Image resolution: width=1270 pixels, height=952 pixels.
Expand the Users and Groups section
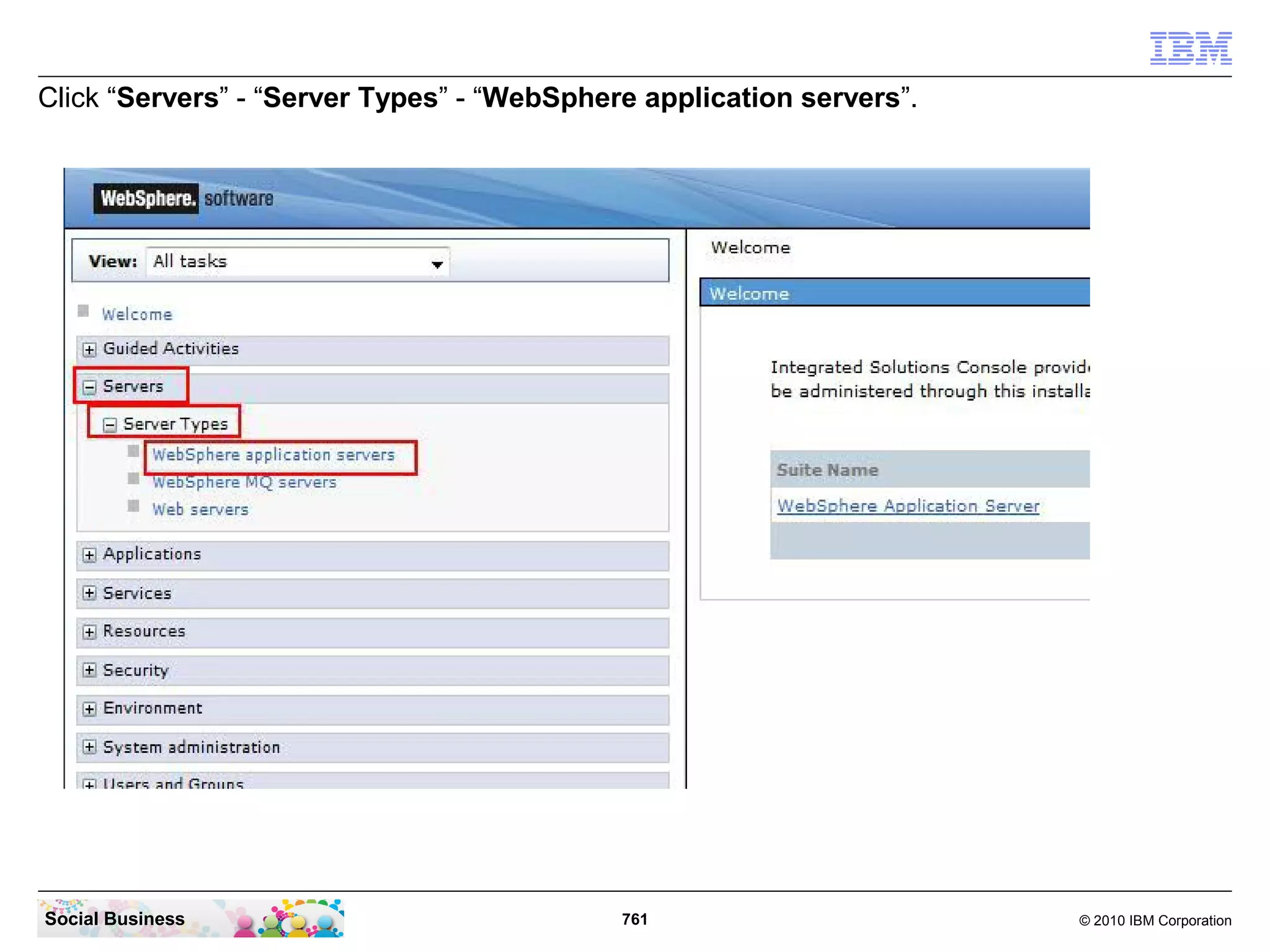[x=89, y=784]
